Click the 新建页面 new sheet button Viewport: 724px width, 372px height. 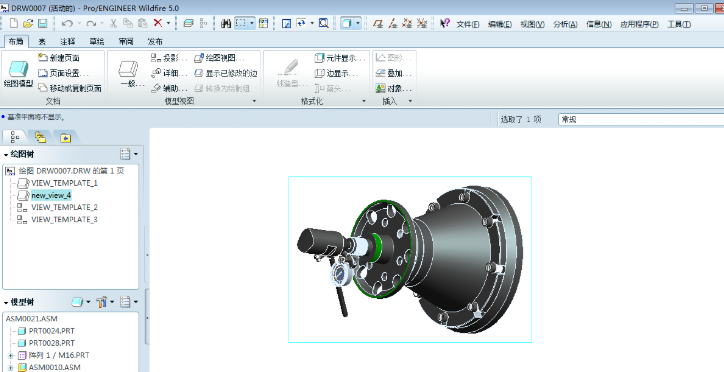coord(59,58)
